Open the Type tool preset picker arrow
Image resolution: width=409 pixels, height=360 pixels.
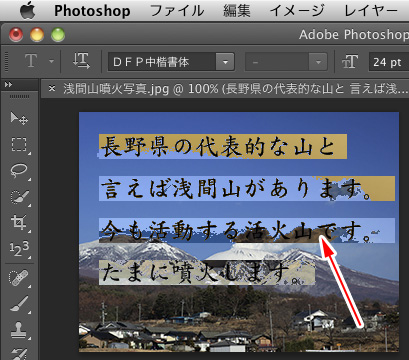click(51, 61)
